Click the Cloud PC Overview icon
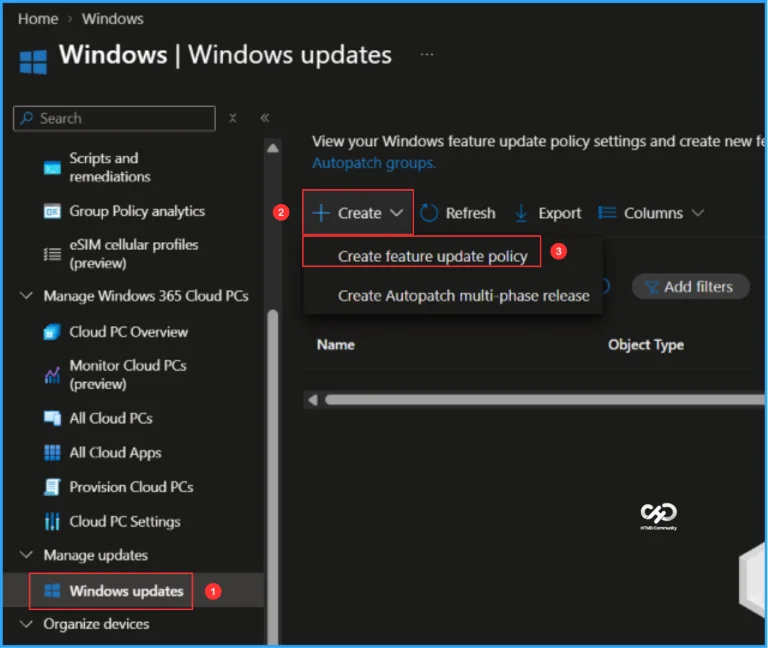Screen dimensions: 768x648 tap(52, 332)
